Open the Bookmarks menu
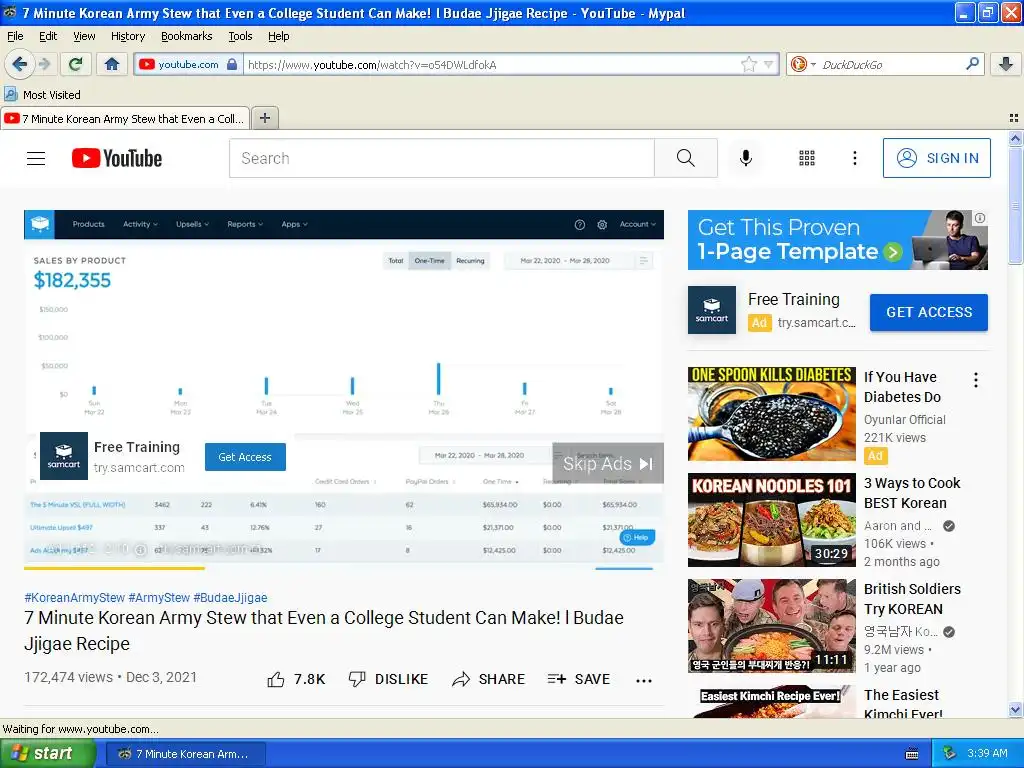 click(x=186, y=36)
